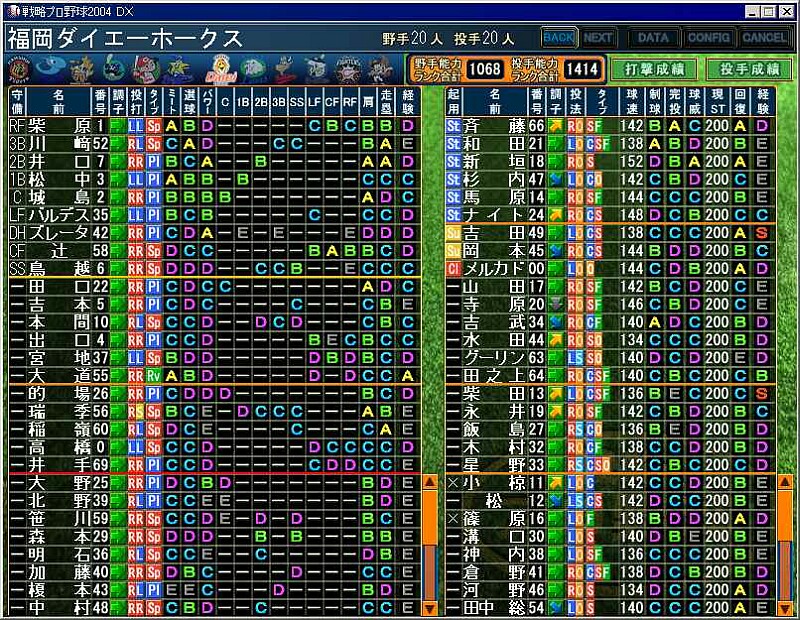This screenshot has height=620, width=800.
Task: Select fielder row ズレータ
Action: tap(214, 233)
